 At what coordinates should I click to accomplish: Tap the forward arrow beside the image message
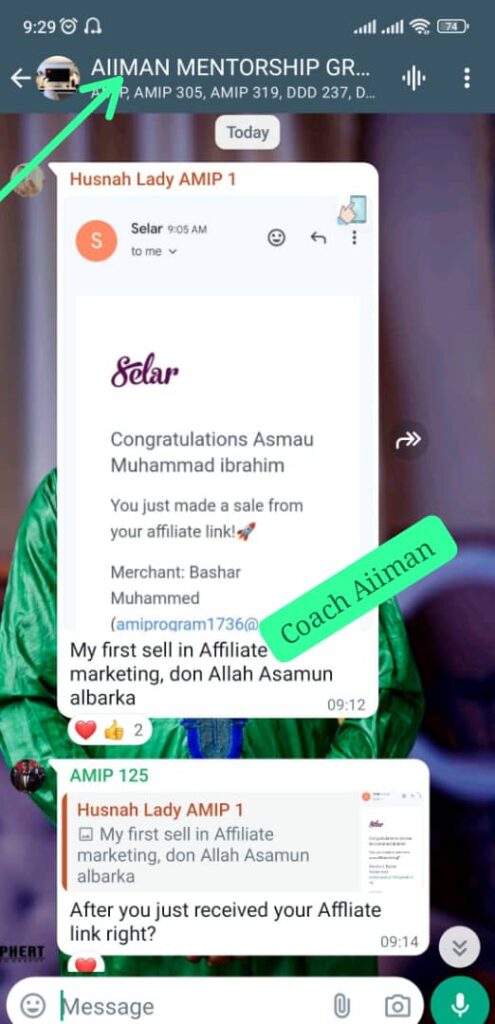(x=409, y=441)
